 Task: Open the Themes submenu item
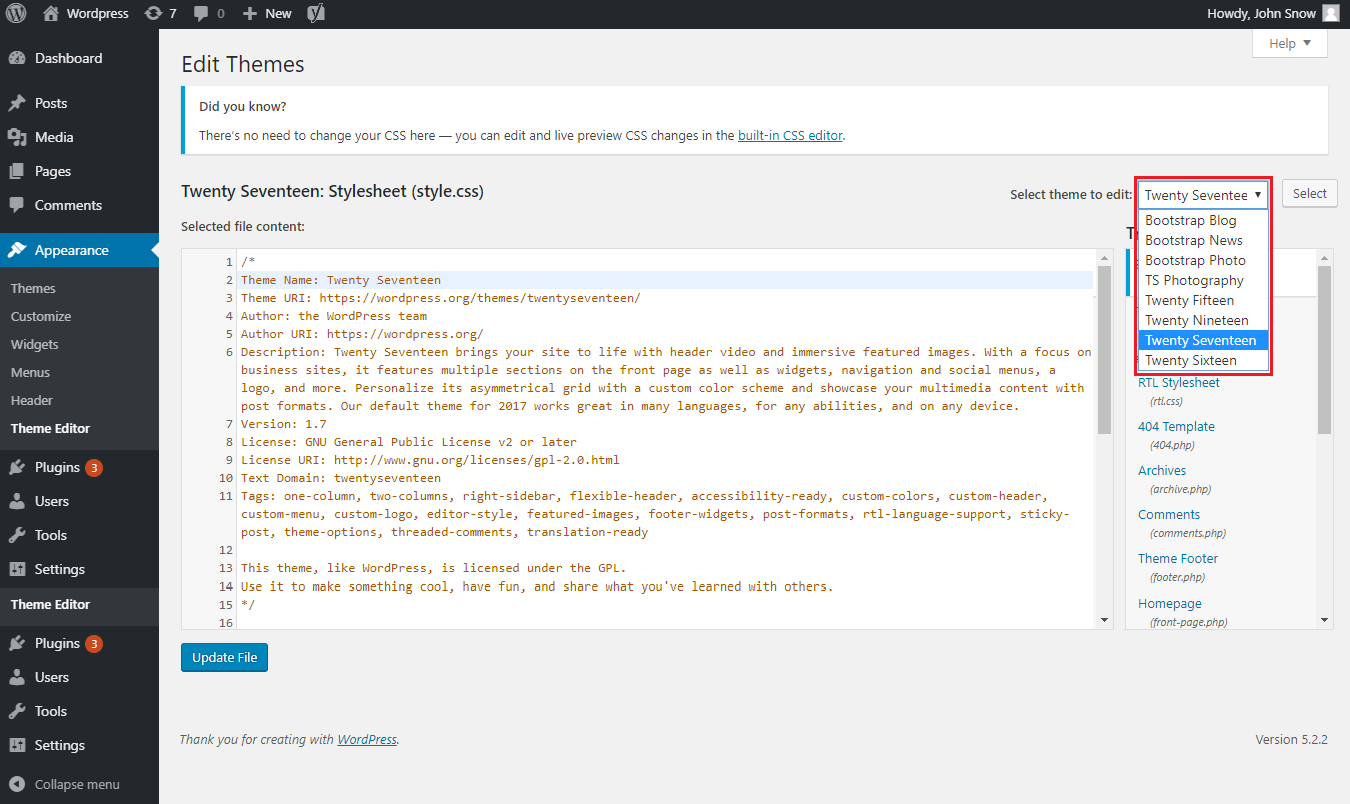33,288
